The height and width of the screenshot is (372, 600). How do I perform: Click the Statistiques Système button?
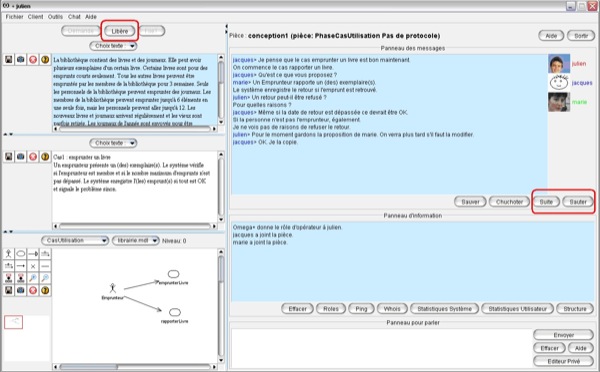click(444, 309)
